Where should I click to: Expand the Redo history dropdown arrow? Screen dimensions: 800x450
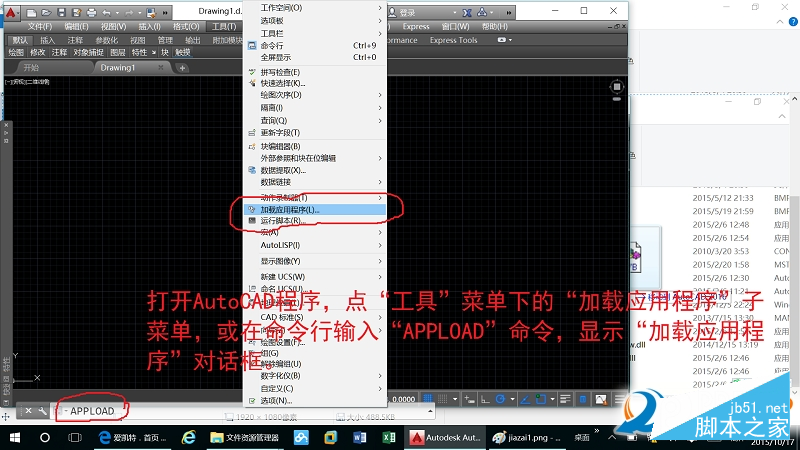(x=138, y=13)
